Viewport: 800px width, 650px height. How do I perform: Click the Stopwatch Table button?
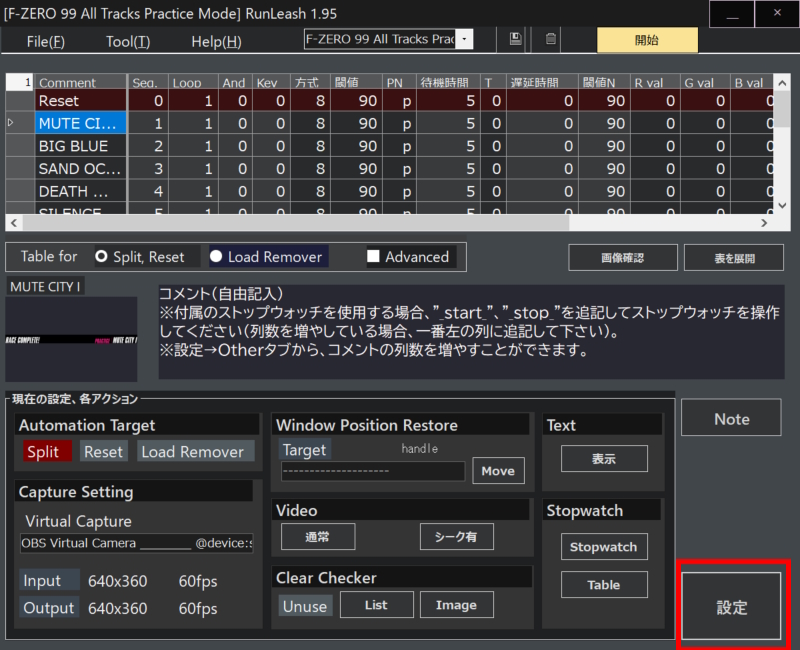604,584
